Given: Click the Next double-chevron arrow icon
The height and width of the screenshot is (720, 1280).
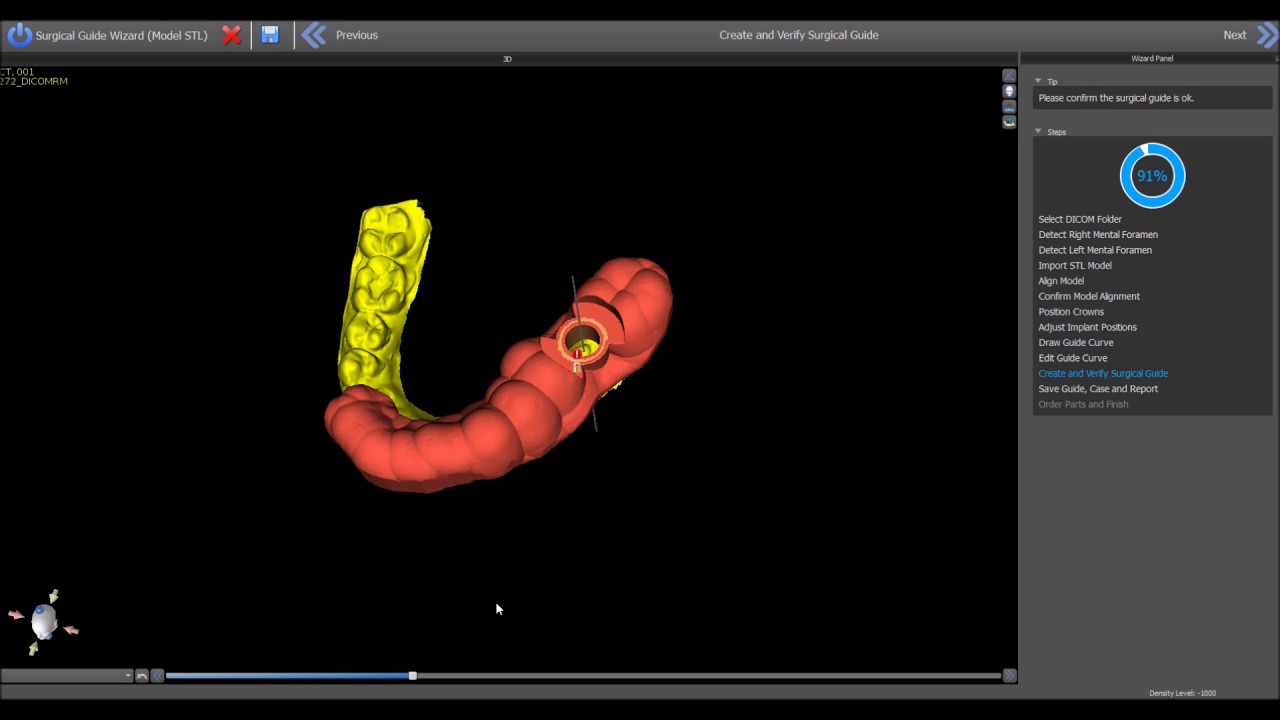Looking at the screenshot, I should tap(1267, 35).
